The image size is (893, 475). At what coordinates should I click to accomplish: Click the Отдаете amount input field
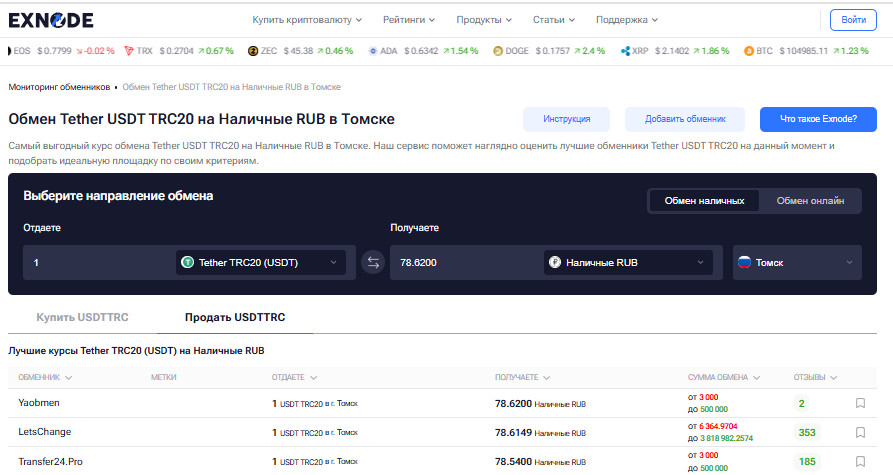tap(95, 263)
